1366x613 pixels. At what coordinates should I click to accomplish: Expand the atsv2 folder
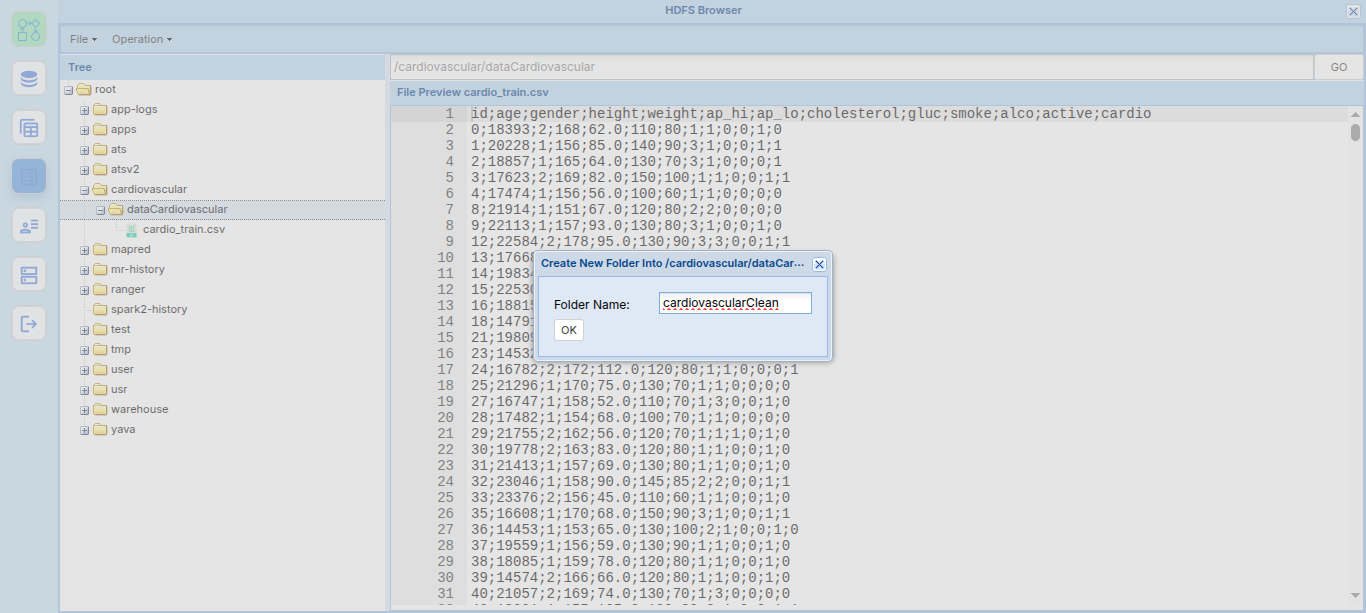pyautogui.click(x=85, y=170)
